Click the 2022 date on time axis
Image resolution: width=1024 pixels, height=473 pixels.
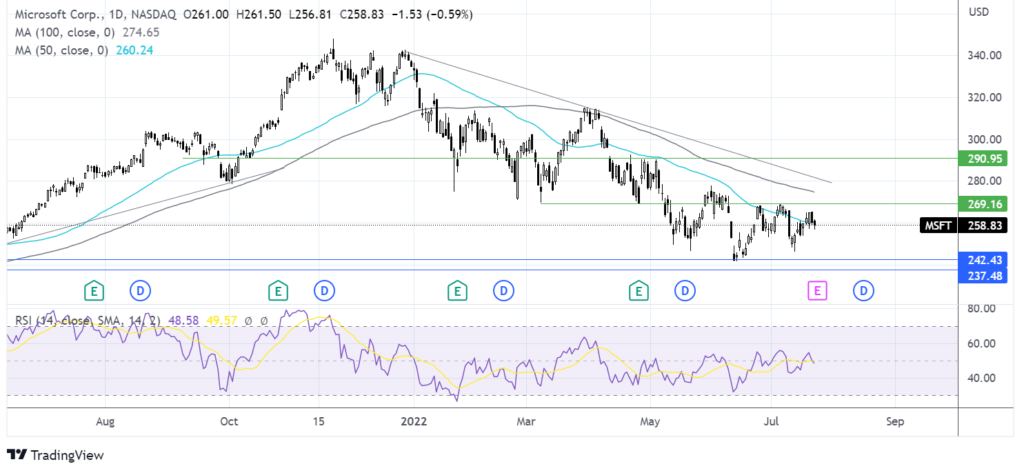point(412,421)
